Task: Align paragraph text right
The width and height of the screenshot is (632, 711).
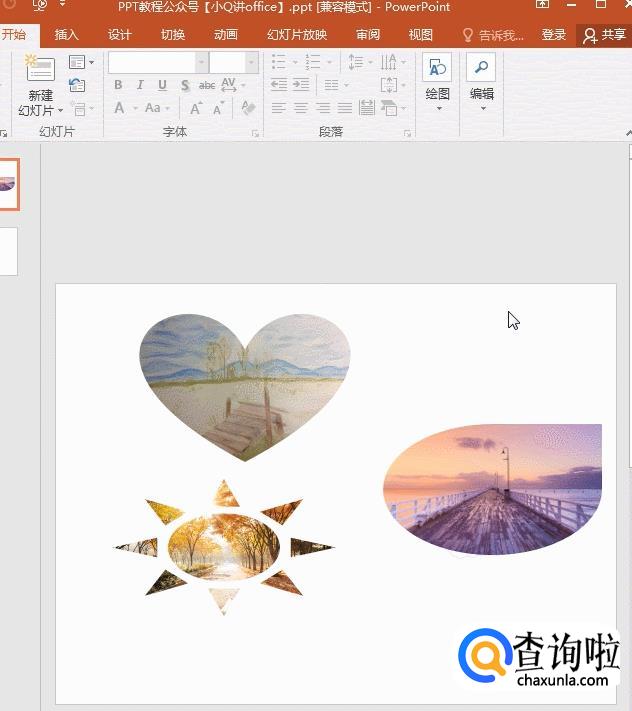Action: pos(323,108)
